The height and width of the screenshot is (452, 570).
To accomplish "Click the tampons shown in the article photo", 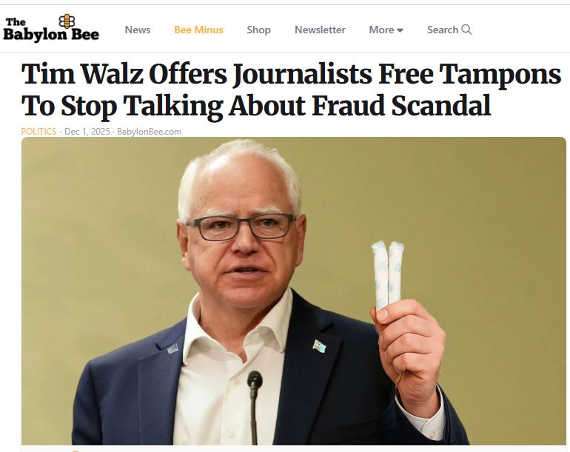I will point(388,275).
